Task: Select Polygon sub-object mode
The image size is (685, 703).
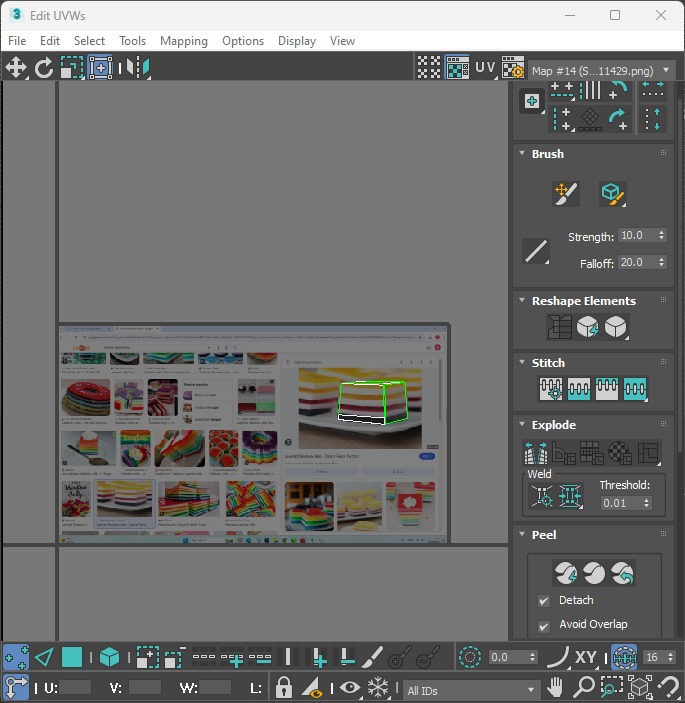Action: [72, 657]
